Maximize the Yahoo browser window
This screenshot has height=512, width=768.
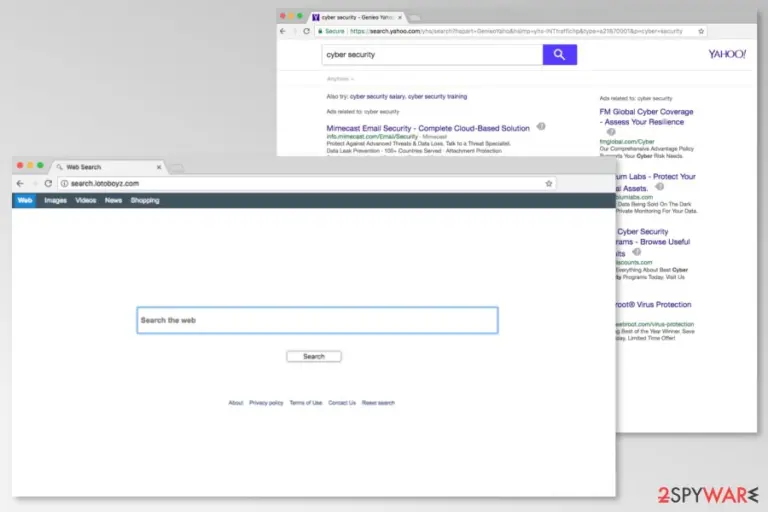[300, 16]
